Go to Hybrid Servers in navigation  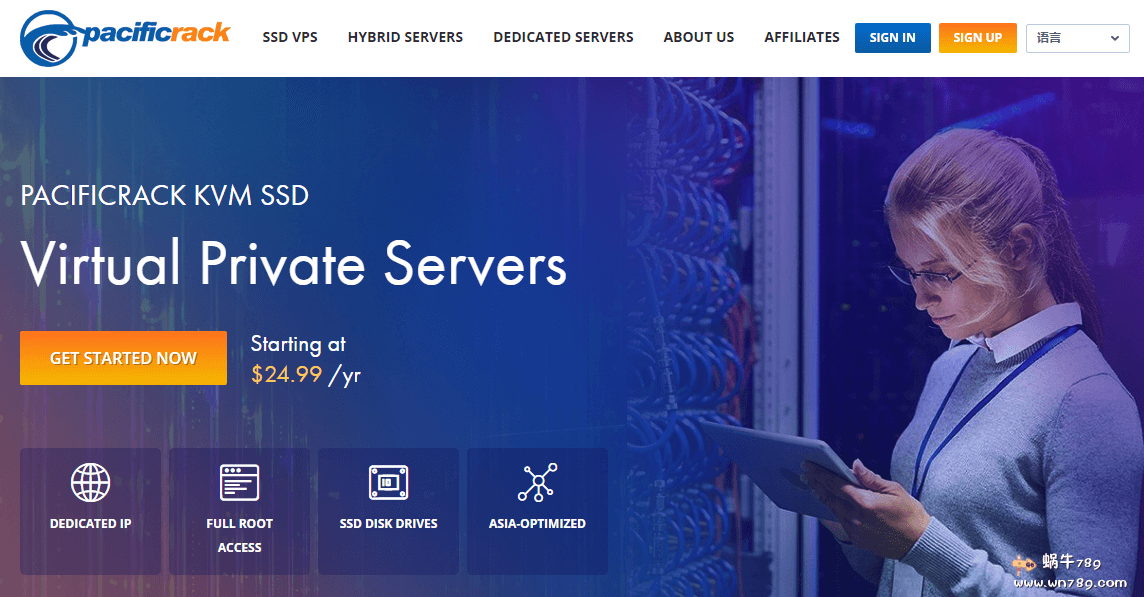[x=405, y=37]
